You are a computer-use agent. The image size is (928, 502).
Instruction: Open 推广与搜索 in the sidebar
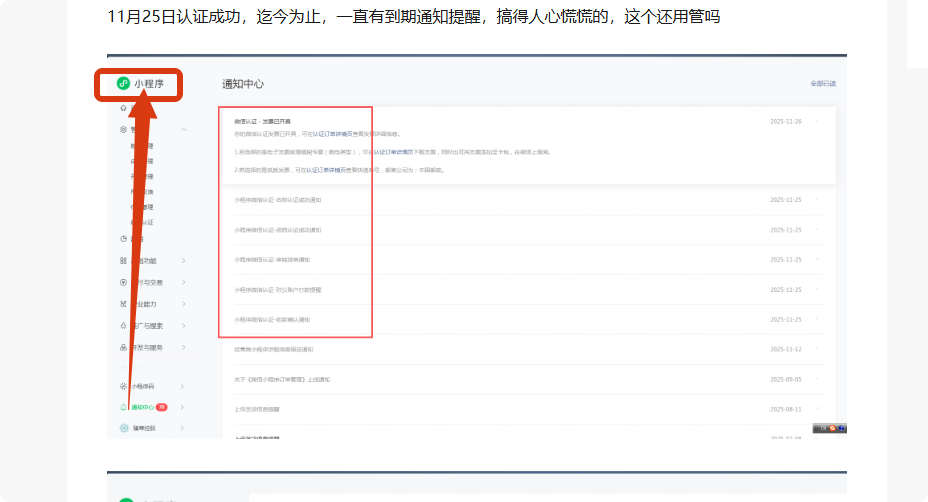(147, 326)
